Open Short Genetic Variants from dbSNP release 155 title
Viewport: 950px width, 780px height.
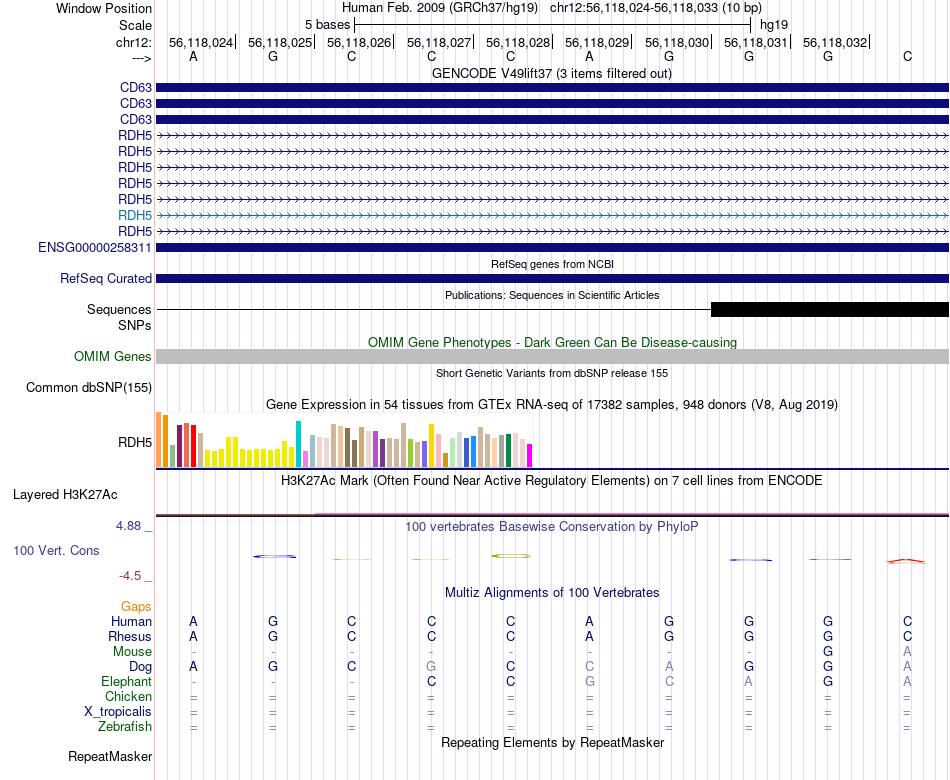pos(552,373)
